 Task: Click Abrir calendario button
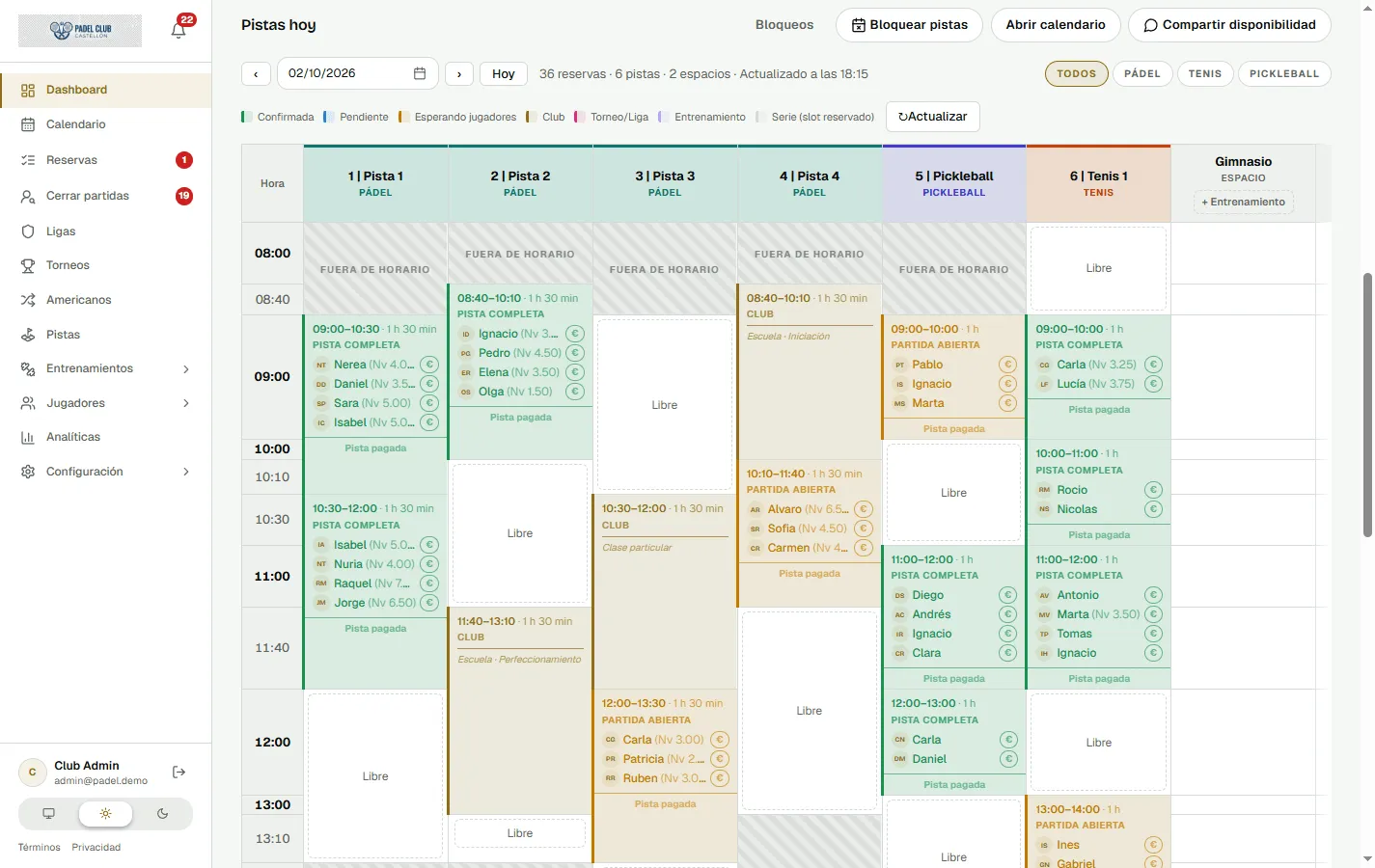point(1056,25)
